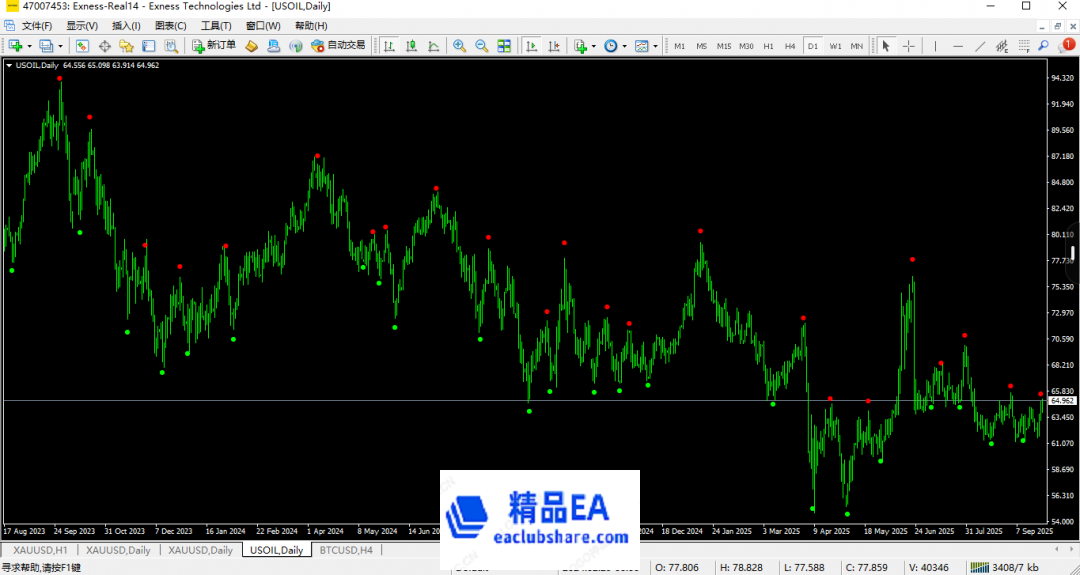
Task: Show the Navigator folder-star icon
Action: pos(126,46)
